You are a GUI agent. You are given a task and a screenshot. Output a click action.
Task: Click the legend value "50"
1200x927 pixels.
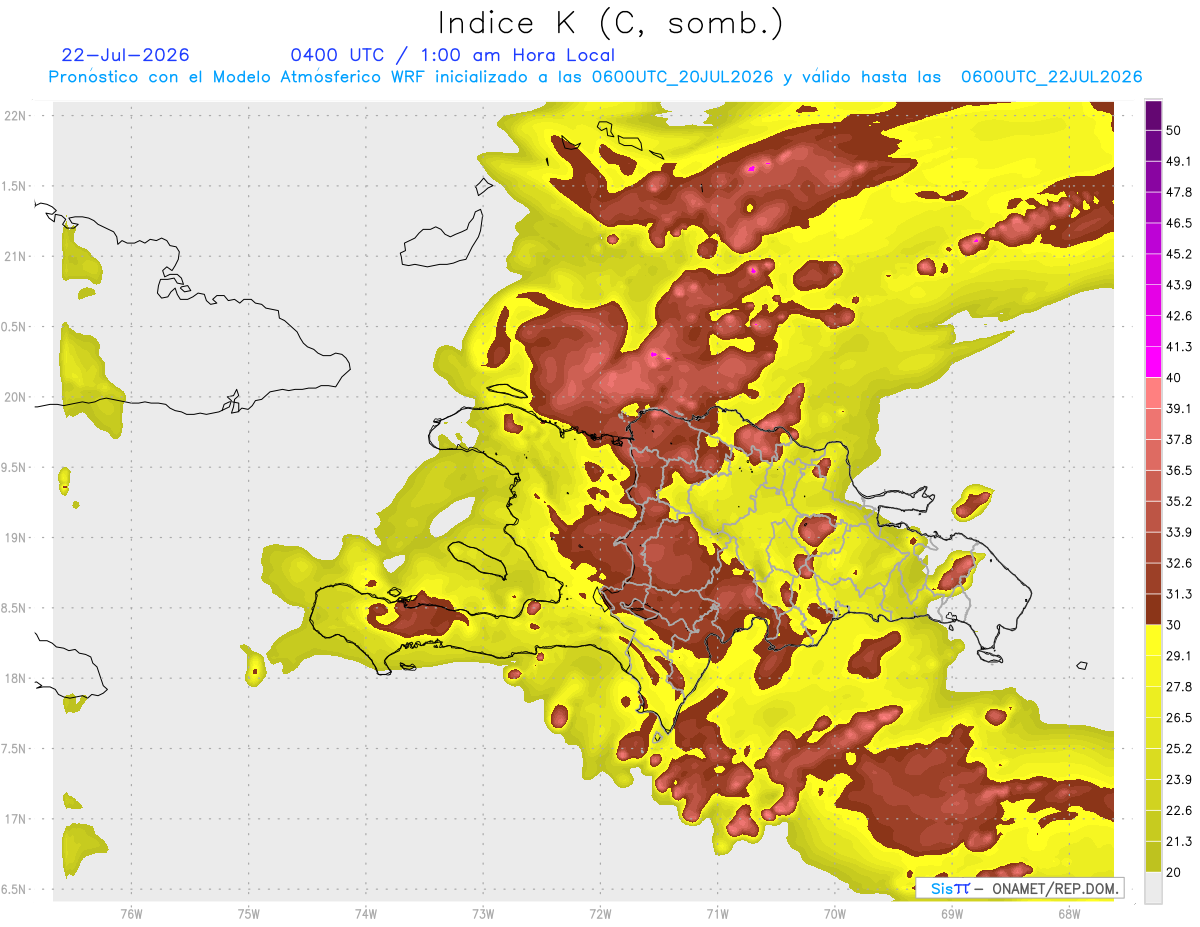click(x=1176, y=130)
